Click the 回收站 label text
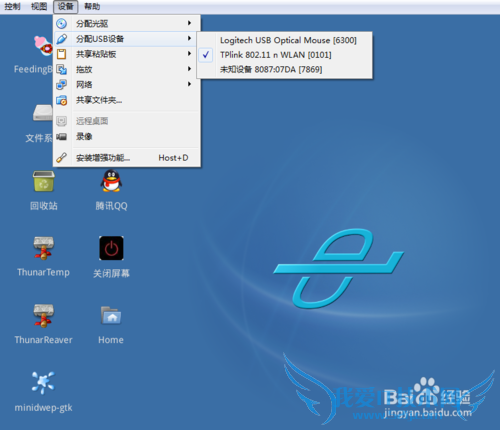The height and width of the screenshot is (430, 500). 44,206
